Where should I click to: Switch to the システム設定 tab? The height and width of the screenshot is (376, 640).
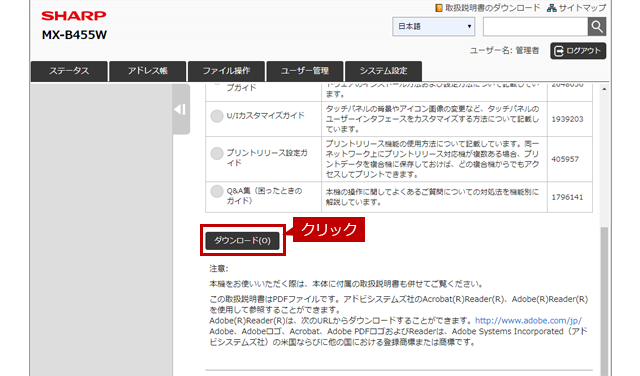pos(383,71)
